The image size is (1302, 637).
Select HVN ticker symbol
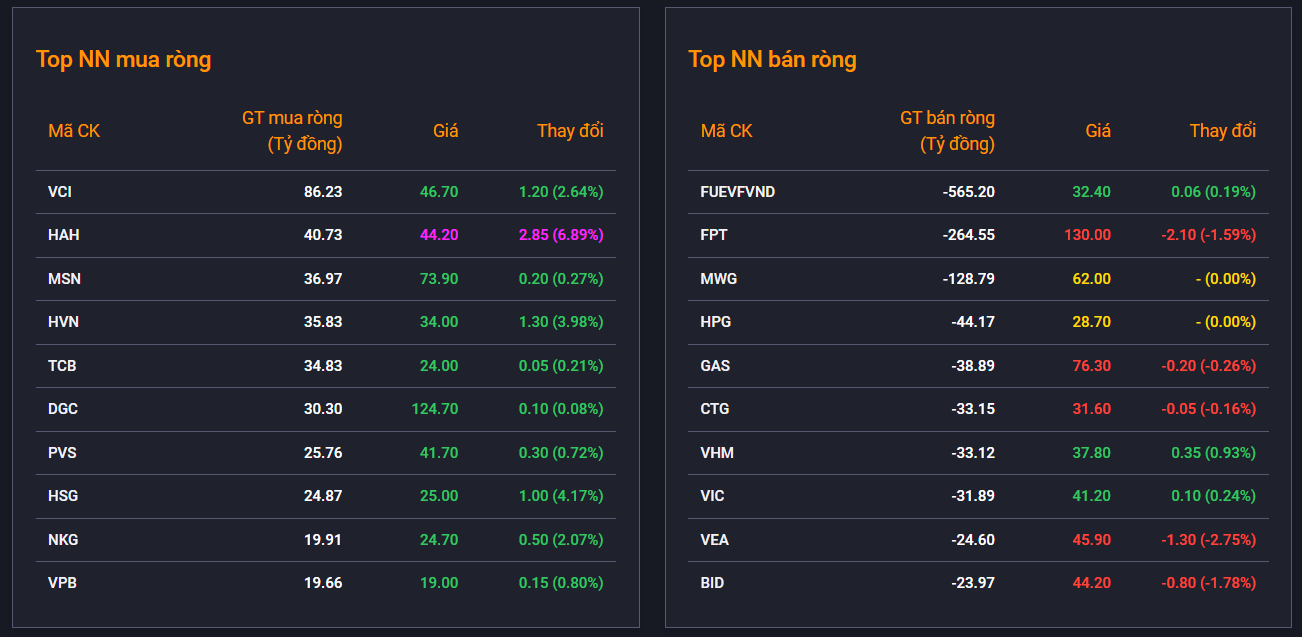(x=63, y=322)
